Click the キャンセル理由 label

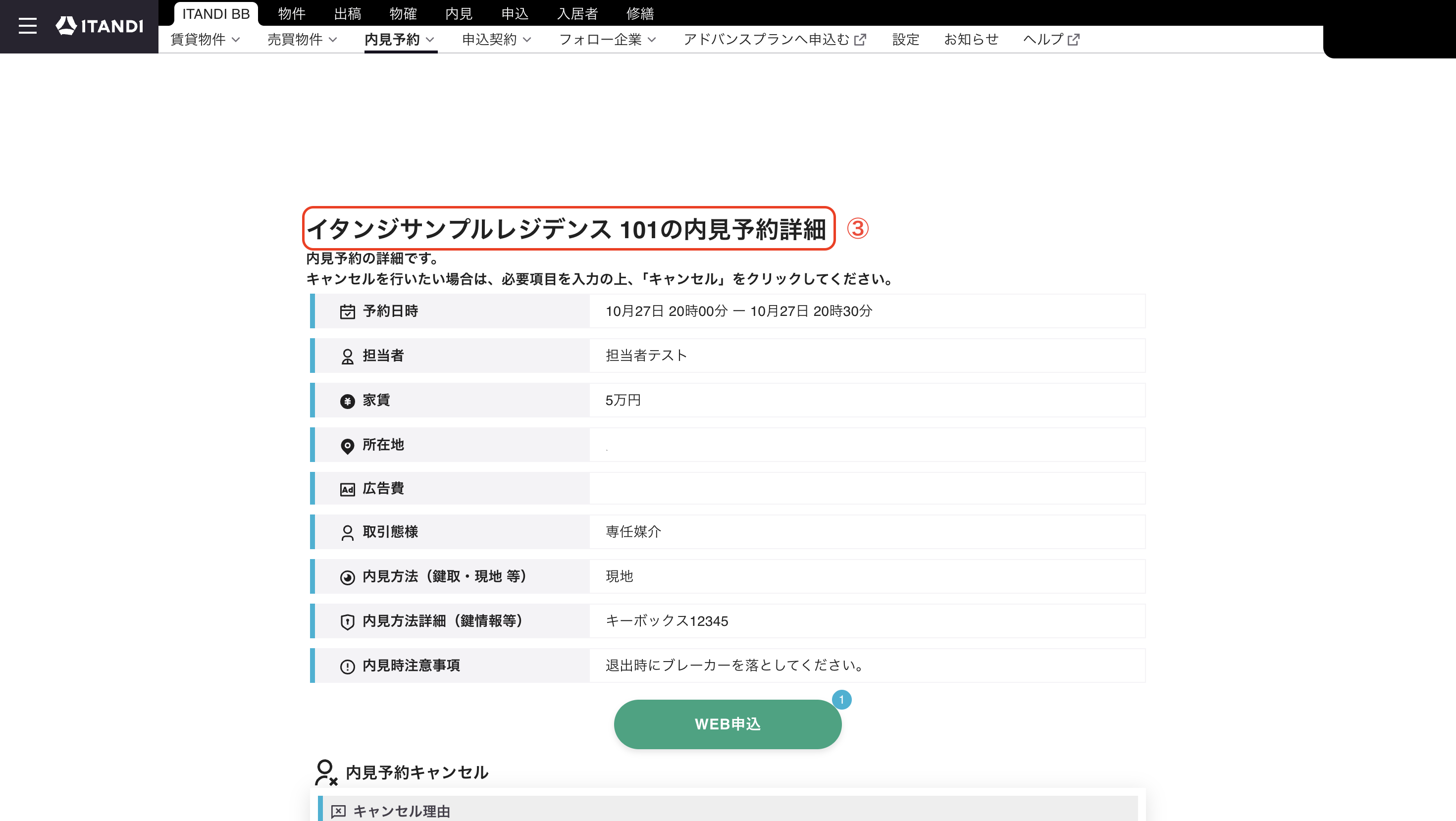[401, 812]
